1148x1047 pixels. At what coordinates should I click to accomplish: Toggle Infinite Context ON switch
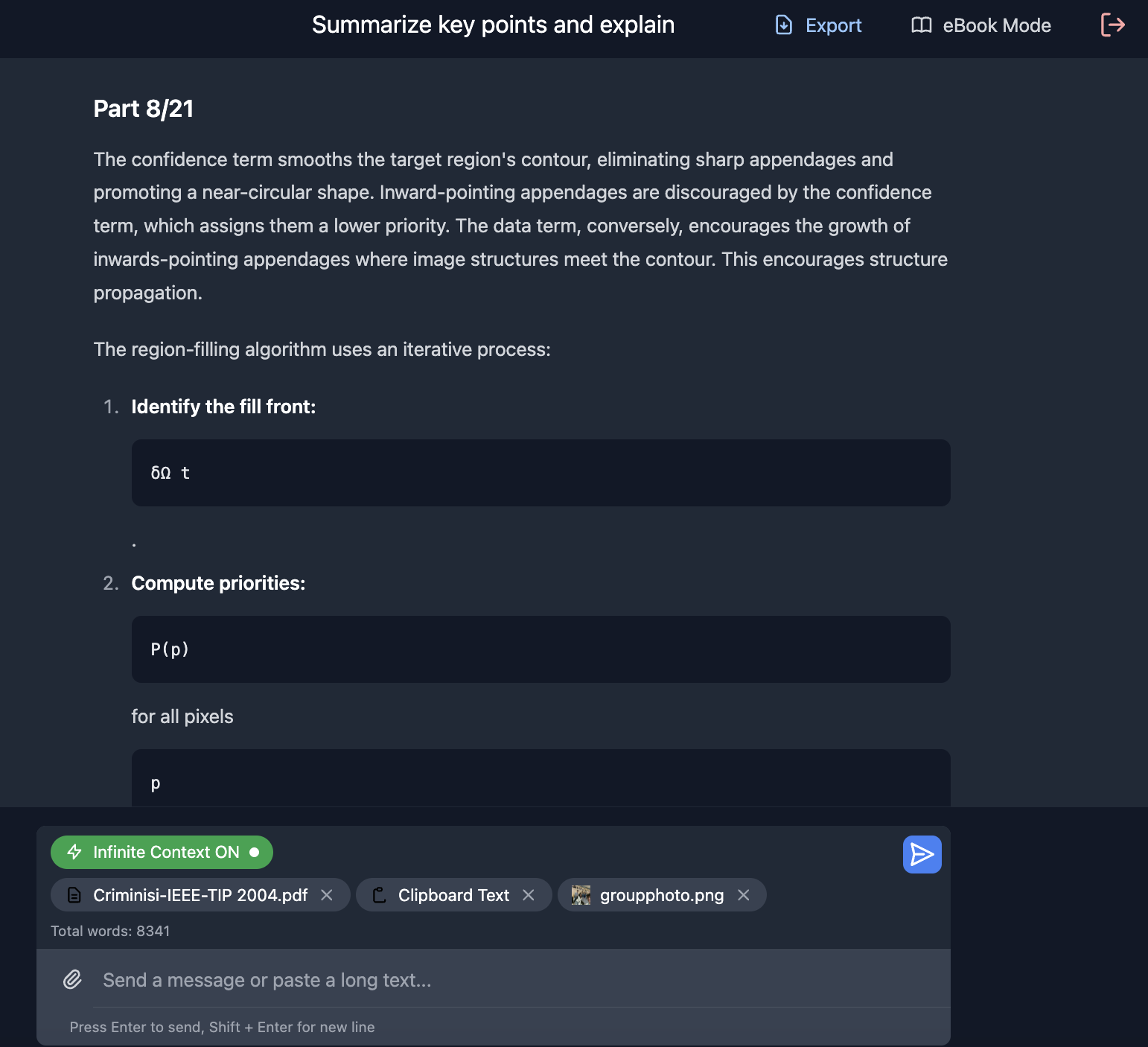point(162,852)
